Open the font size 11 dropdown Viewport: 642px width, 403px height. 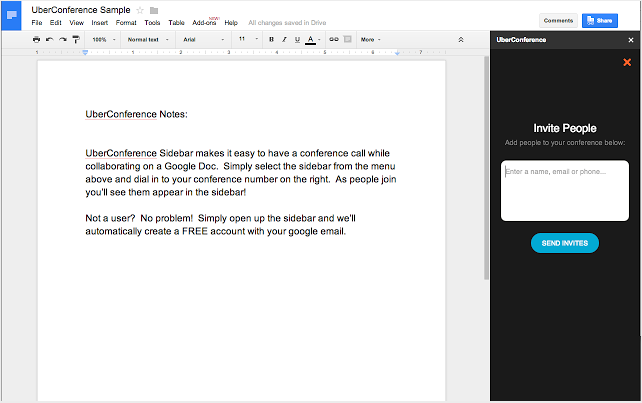pyautogui.click(x=248, y=39)
